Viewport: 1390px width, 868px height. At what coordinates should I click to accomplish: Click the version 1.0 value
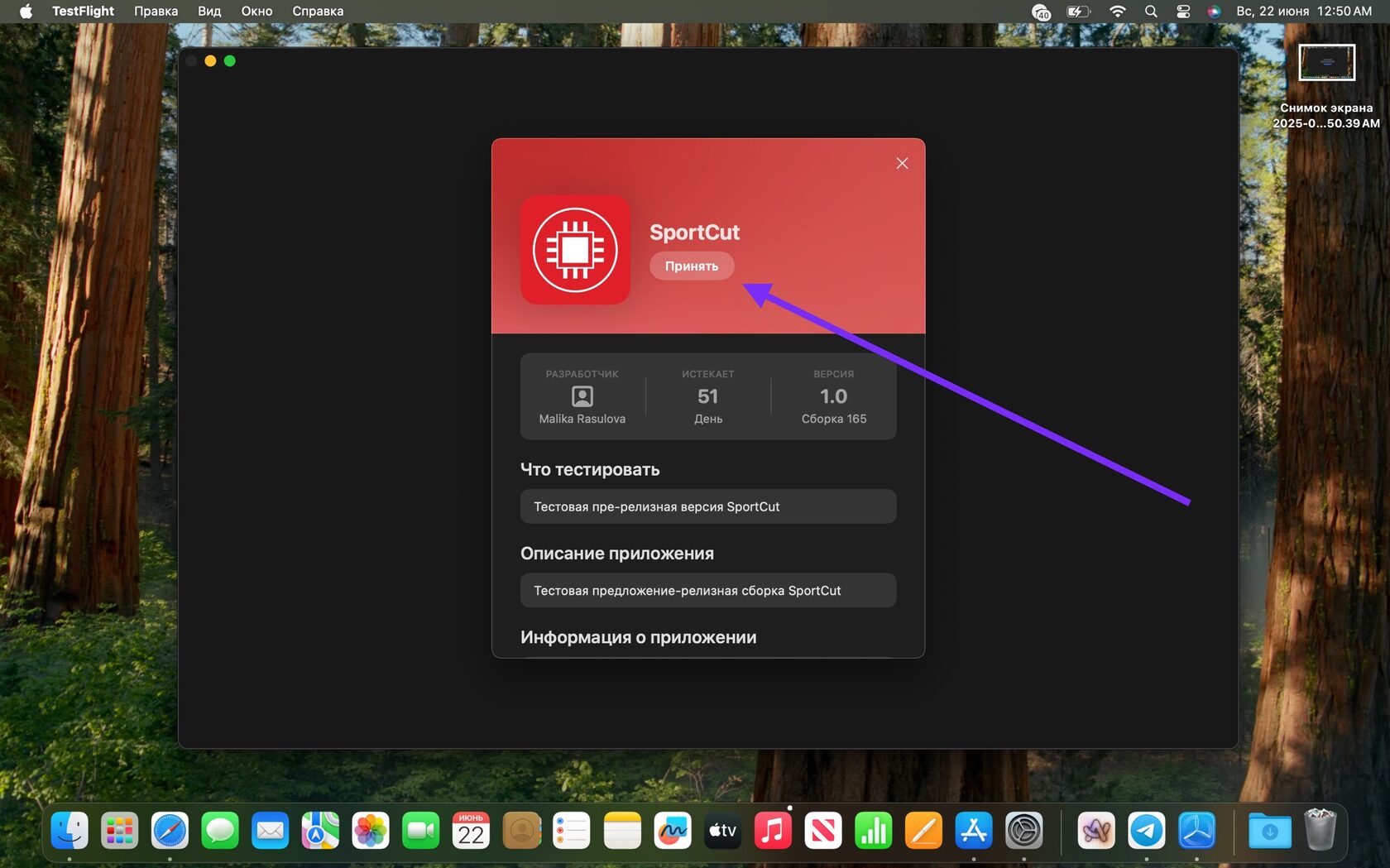834,396
